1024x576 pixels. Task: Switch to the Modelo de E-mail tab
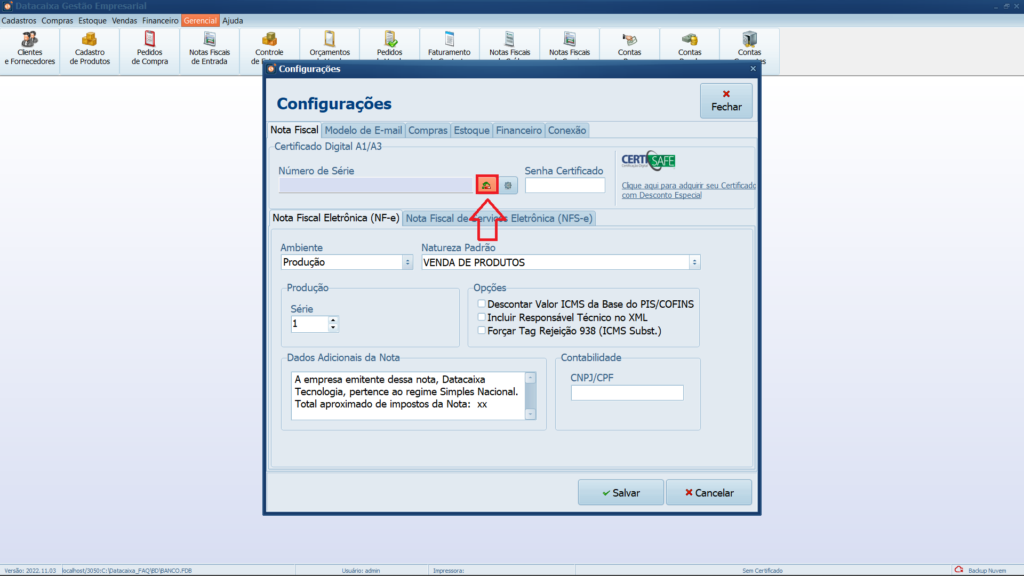pyautogui.click(x=363, y=130)
